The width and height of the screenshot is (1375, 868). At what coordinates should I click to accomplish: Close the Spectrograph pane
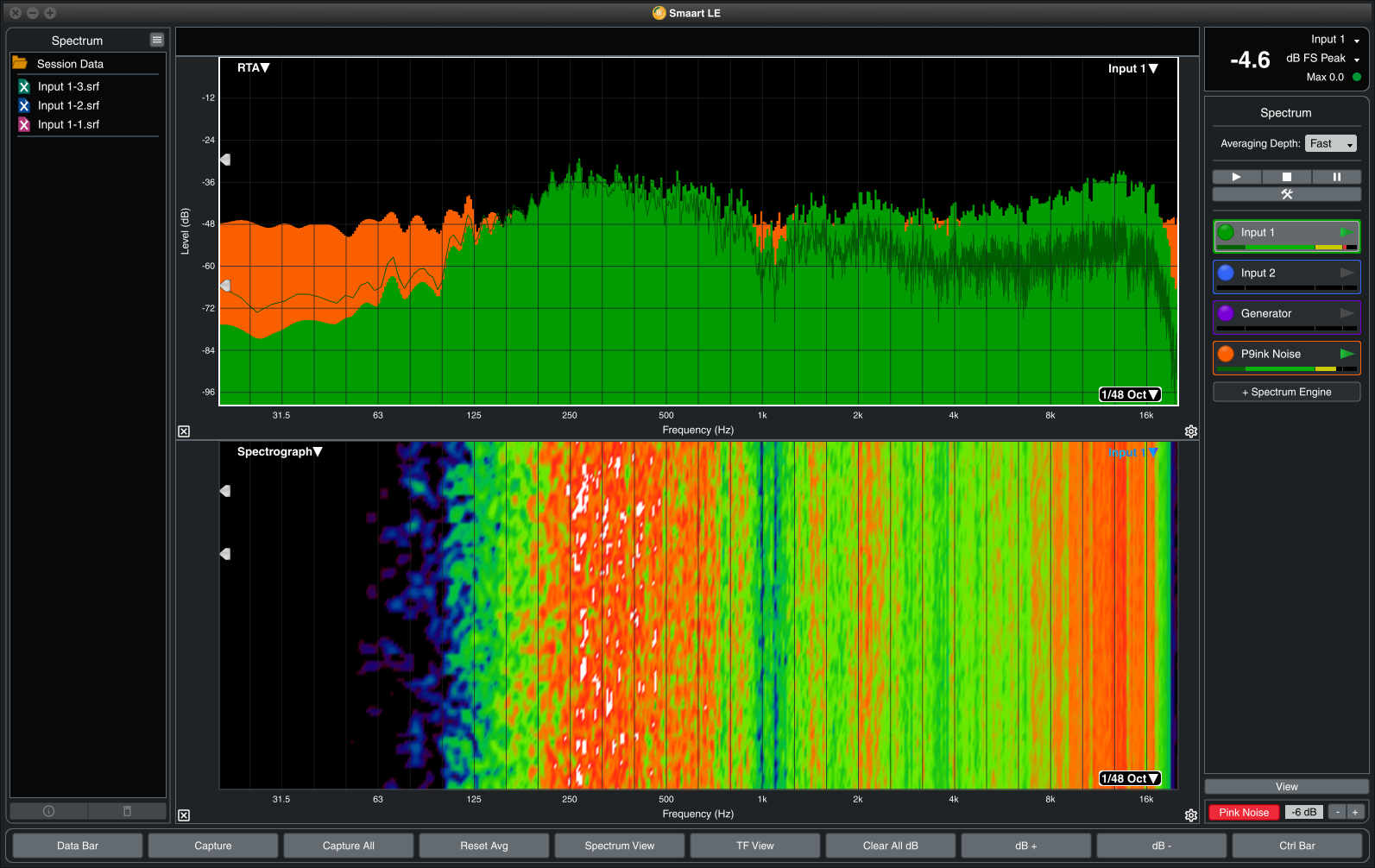coord(184,815)
